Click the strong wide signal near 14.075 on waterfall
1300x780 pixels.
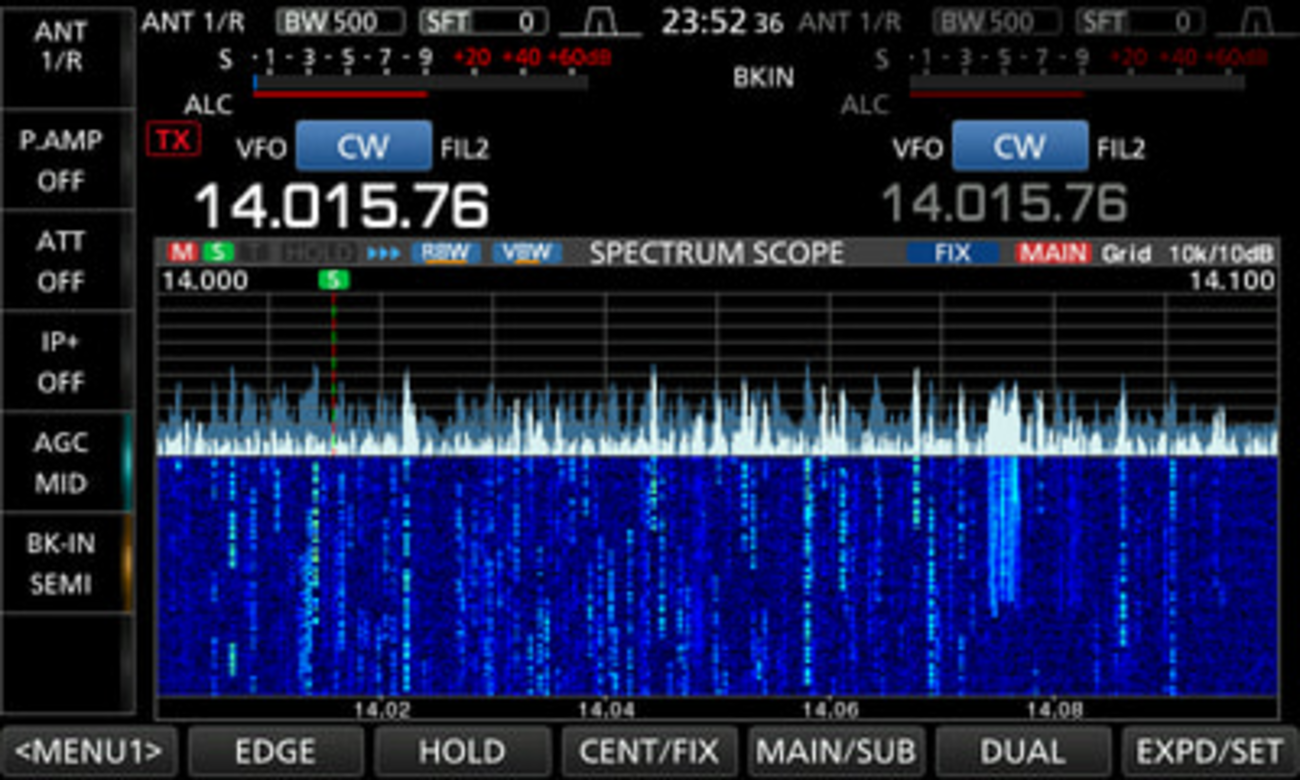click(1003, 535)
